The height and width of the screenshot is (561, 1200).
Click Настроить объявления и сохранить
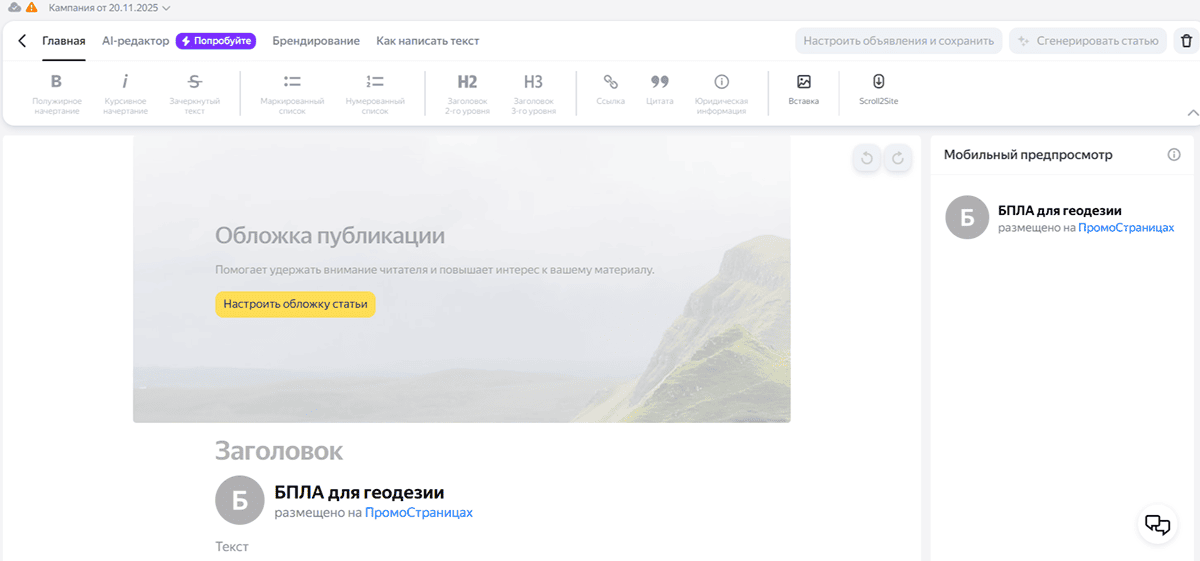point(899,41)
